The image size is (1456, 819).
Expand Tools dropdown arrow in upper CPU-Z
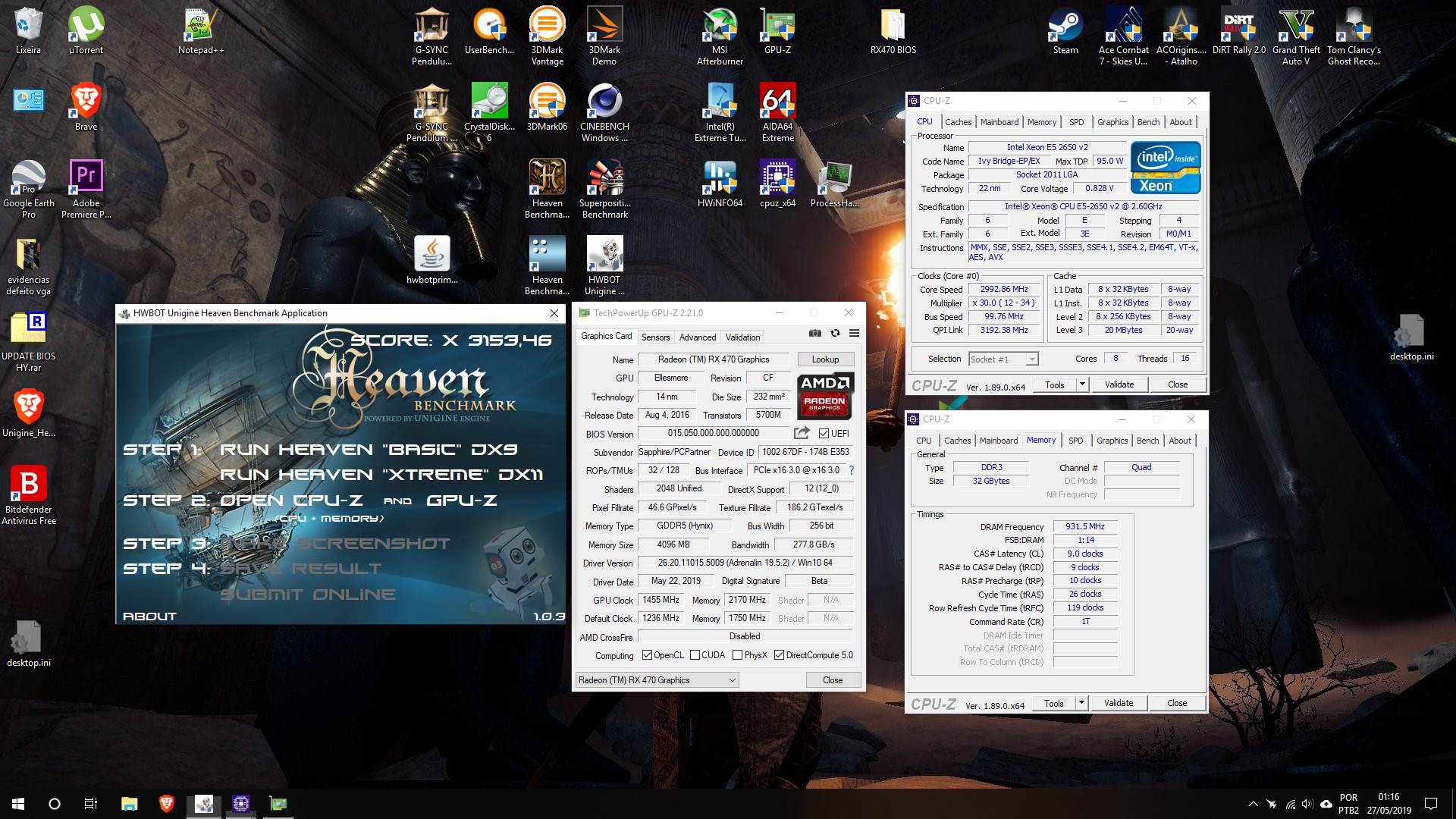(1083, 385)
